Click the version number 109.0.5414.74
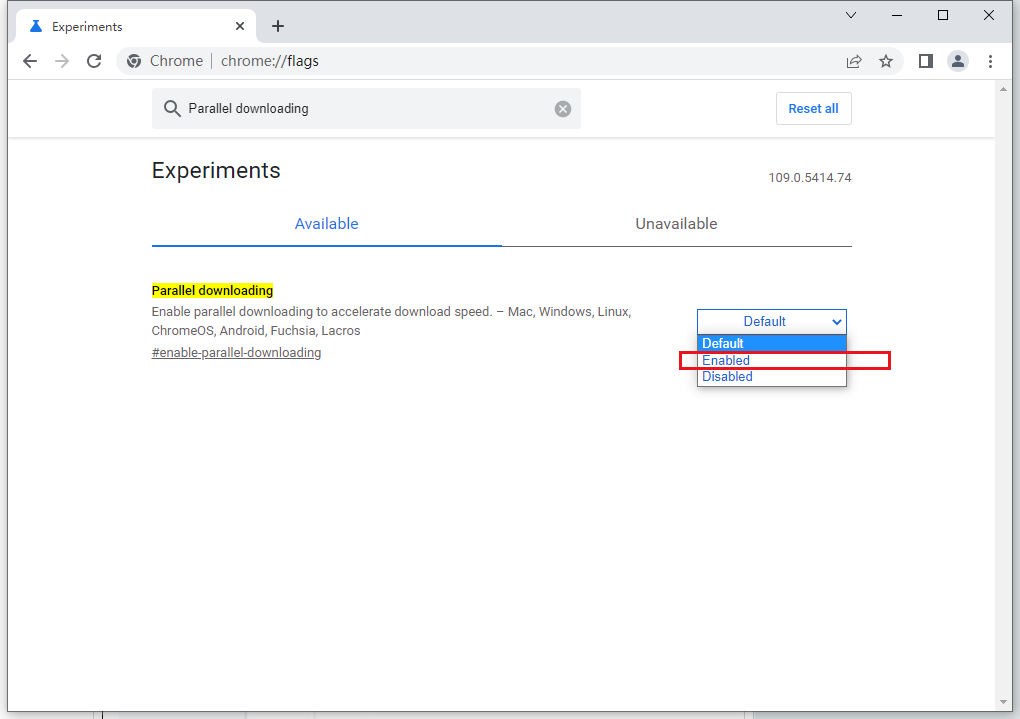The height and width of the screenshot is (719, 1020). [810, 178]
